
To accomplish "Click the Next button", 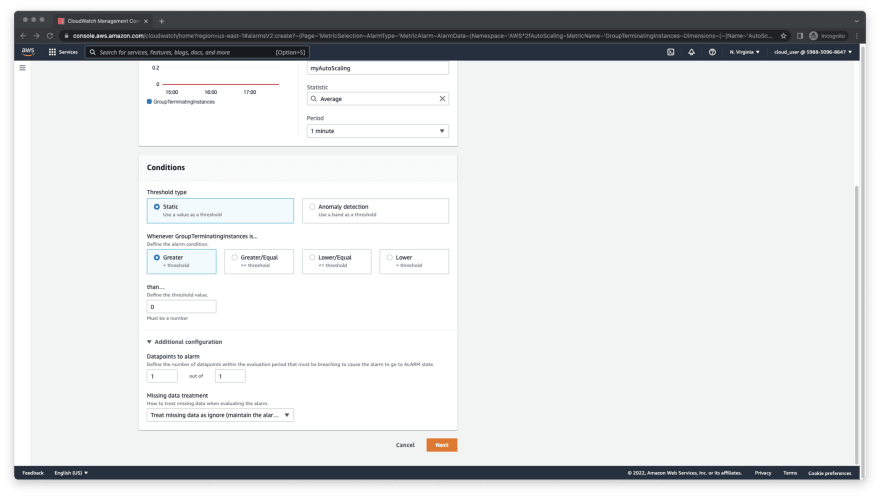I will coord(442,445).
